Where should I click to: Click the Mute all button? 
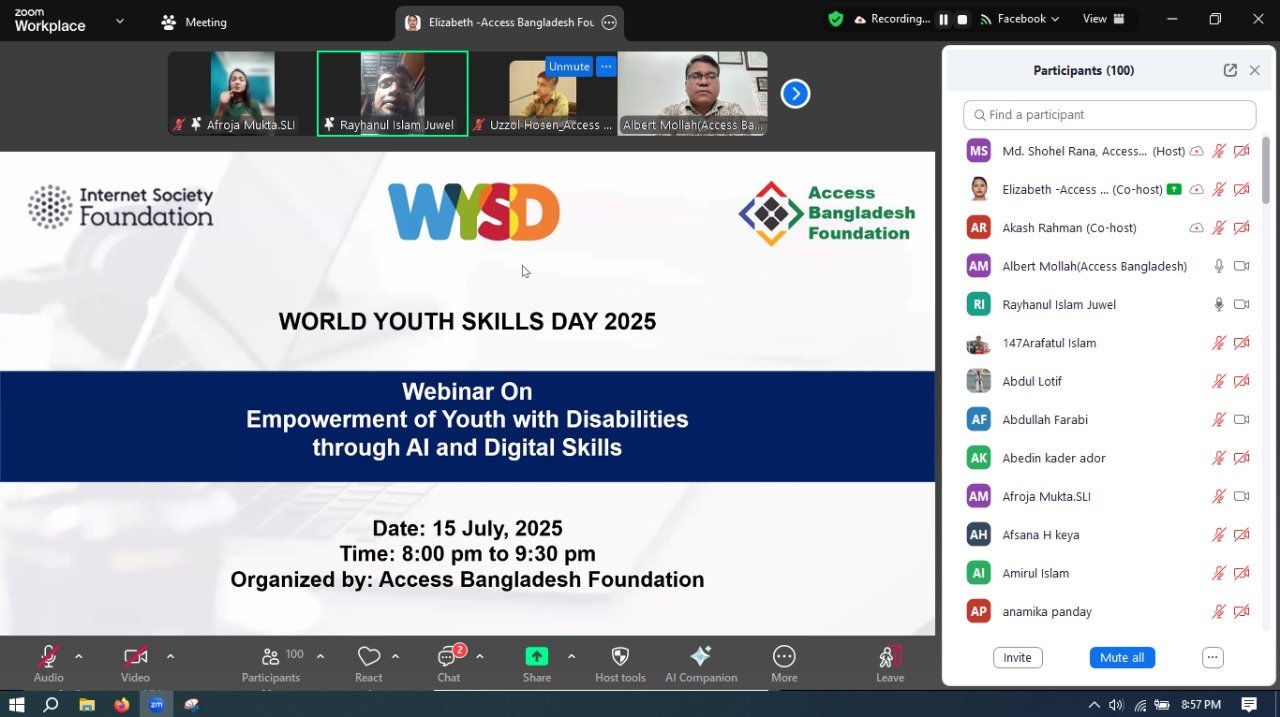point(1121,657)
